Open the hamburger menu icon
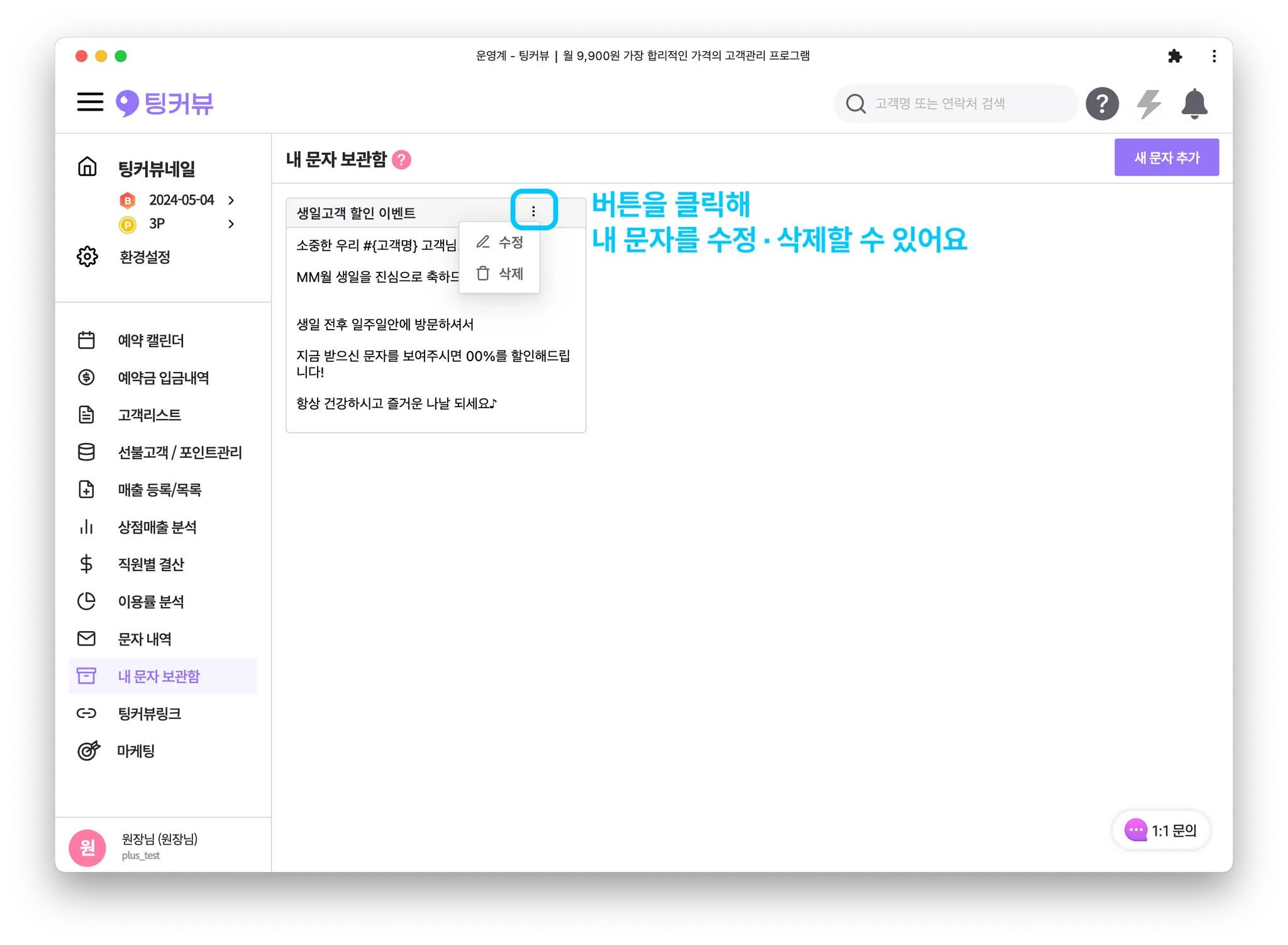1288x945 pixels. click(x=90, y=102)
